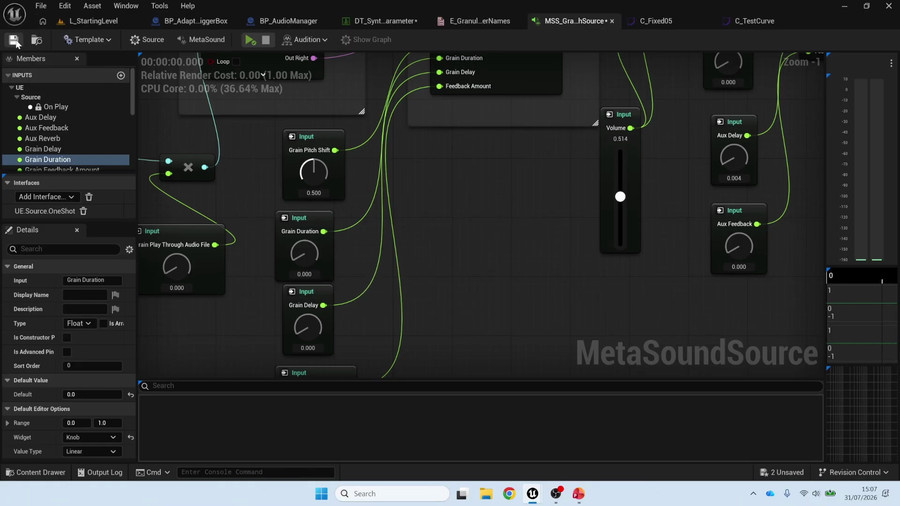Open Chrome from the taskbar

pyautogui.click(x=509, y=494)
